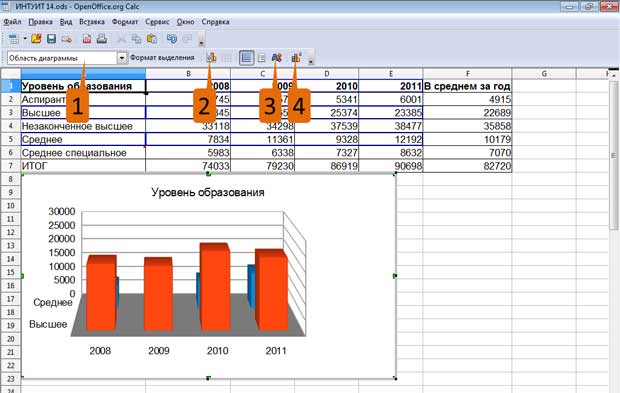Click the Scale Text icon

[x=276, y=58]
